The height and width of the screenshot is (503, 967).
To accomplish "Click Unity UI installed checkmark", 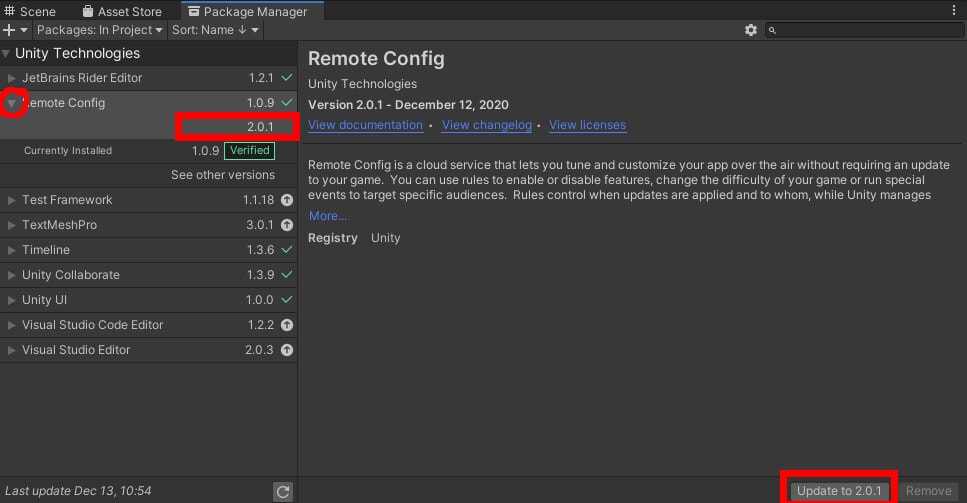I will click(x=287, y=300).
